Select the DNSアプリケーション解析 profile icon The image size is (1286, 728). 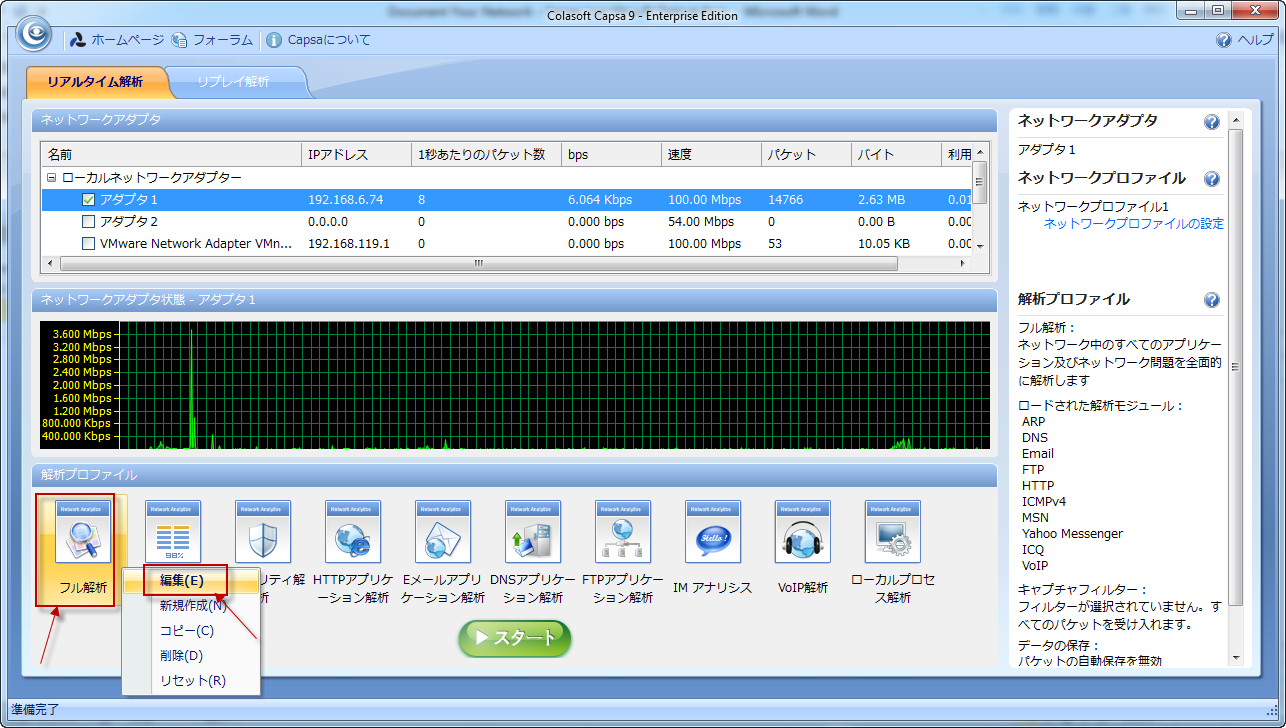point(532,532)
